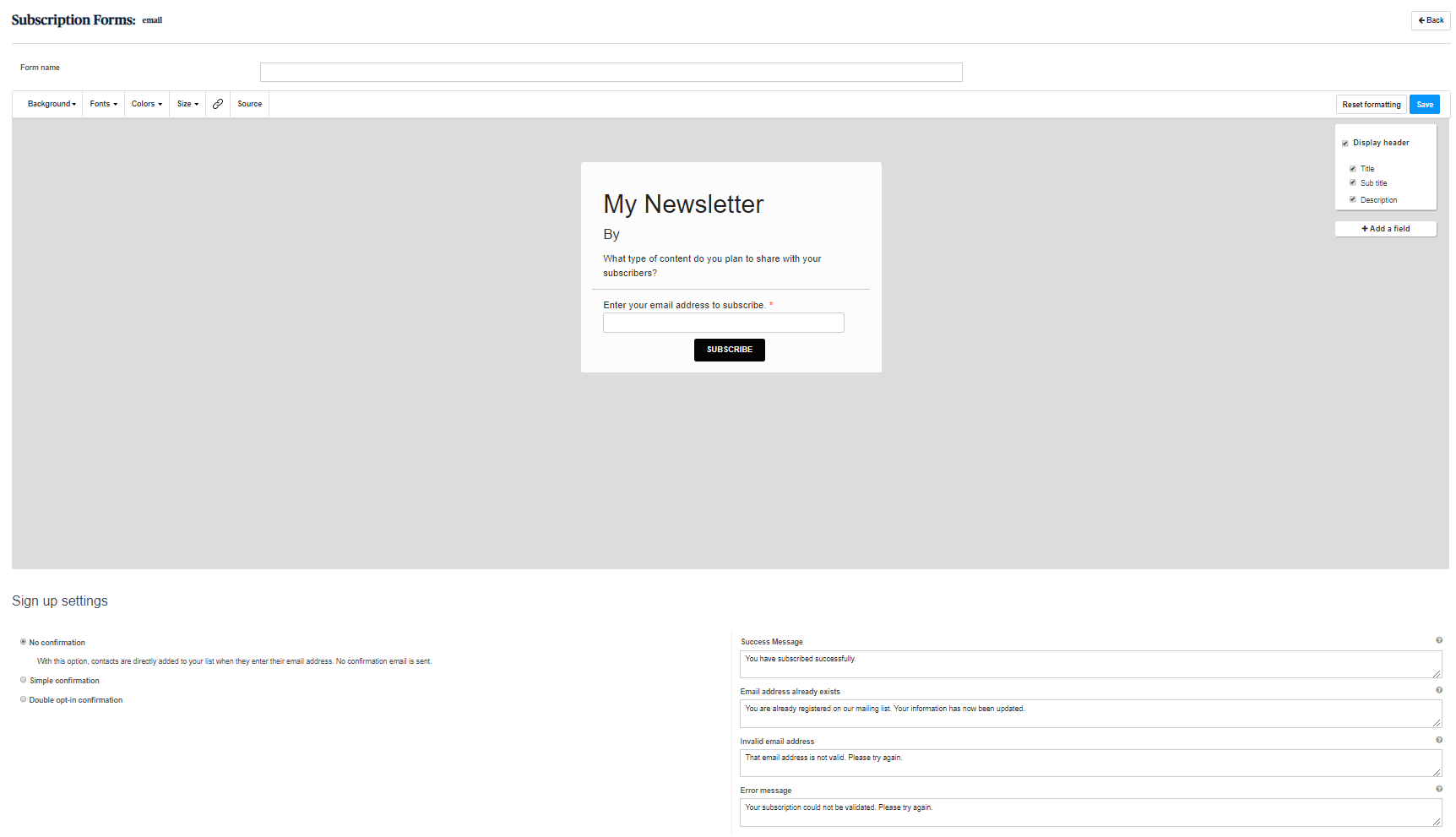The width and height of the screenshot is (1456, 837).
Task: Click the Reset formatting button
Action: point(1371,105)
